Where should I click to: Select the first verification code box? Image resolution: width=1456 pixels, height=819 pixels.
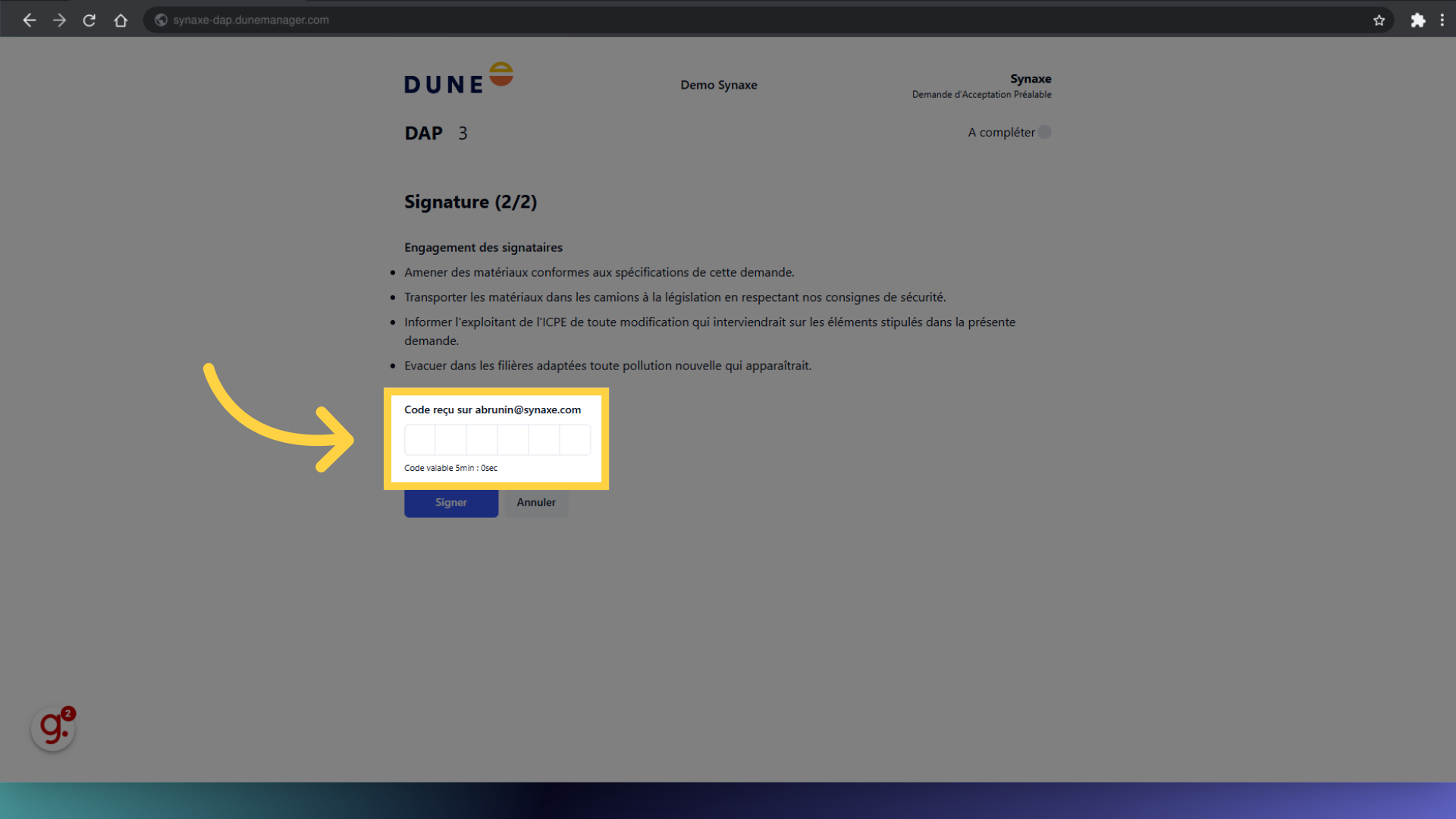(419, 440)
